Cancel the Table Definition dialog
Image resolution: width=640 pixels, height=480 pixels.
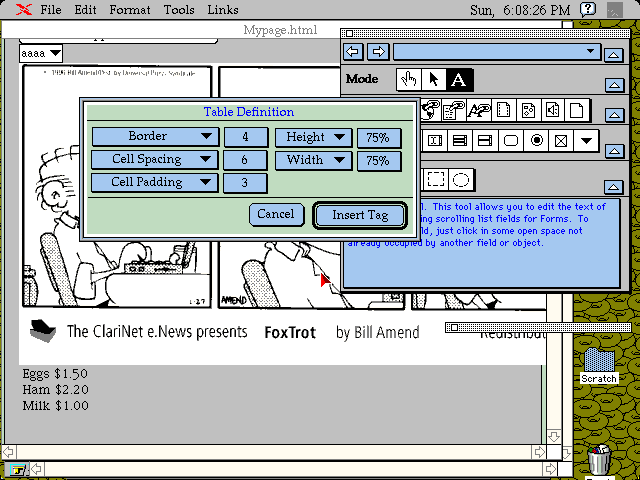point(276,214)
